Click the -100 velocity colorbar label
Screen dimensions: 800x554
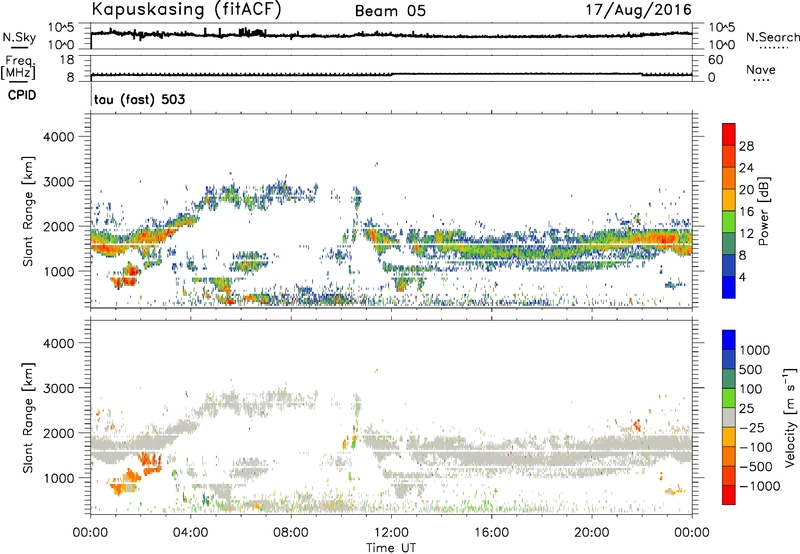[x=756, y=447]
